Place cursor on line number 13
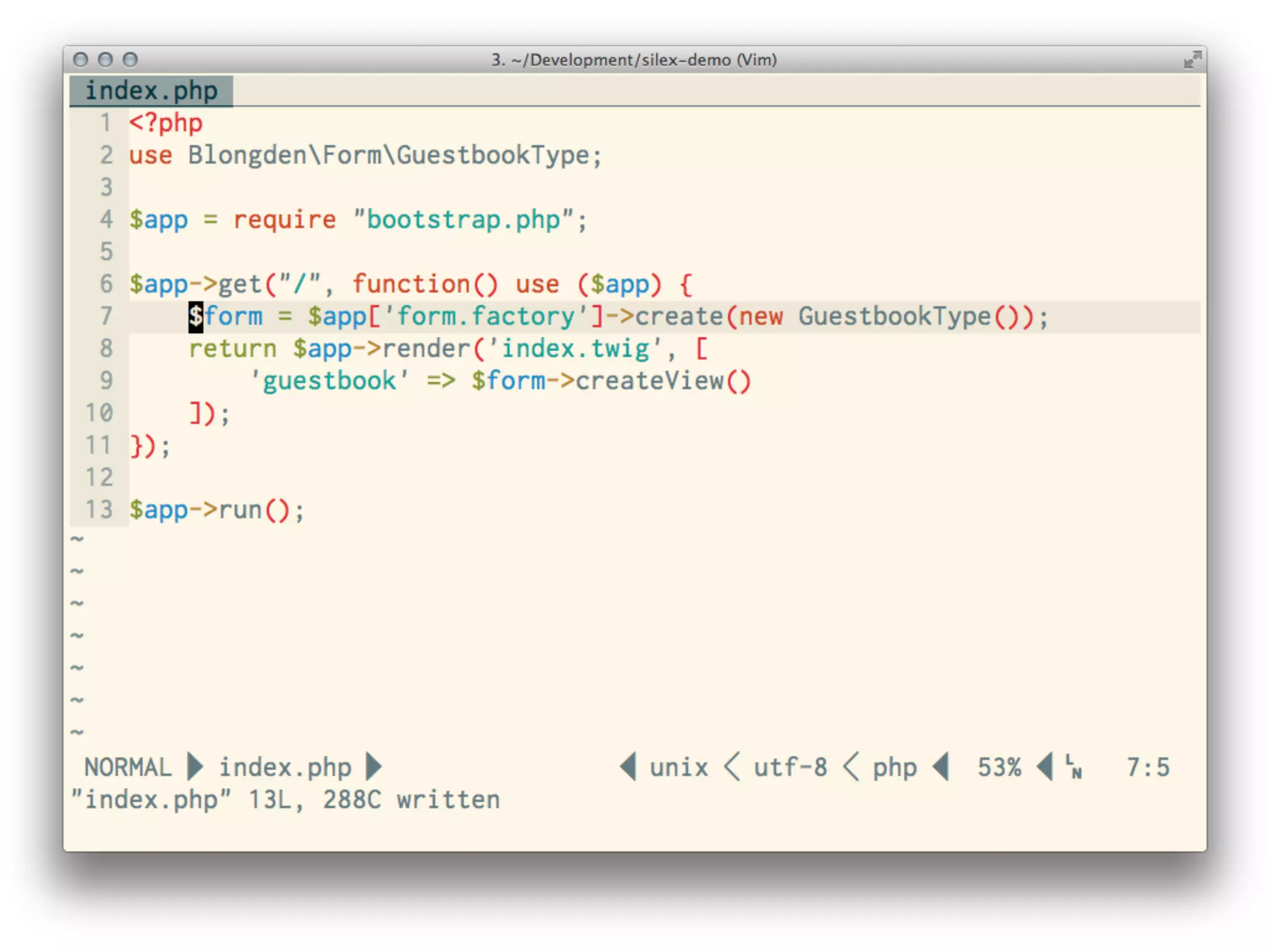The width and height of the screenshot is (1270, 952). click(x=99, y=509)
